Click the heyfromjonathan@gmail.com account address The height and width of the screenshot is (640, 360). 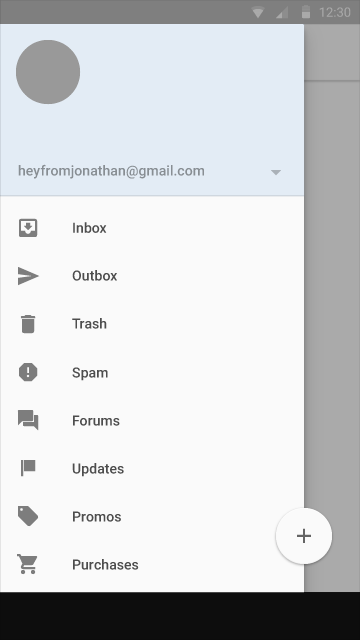[x=111, y=171]
